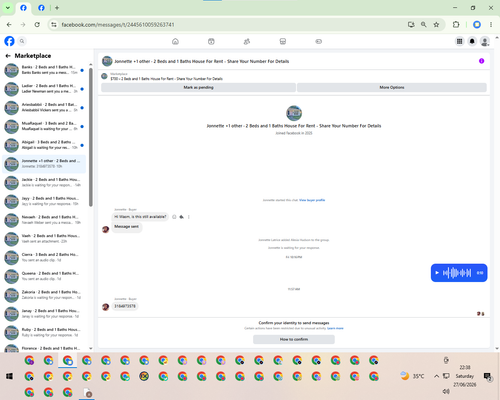Click the Facebook logo icon
Image resolution: width=500 pixels, height=400 pixels.
tap(9, 41)
